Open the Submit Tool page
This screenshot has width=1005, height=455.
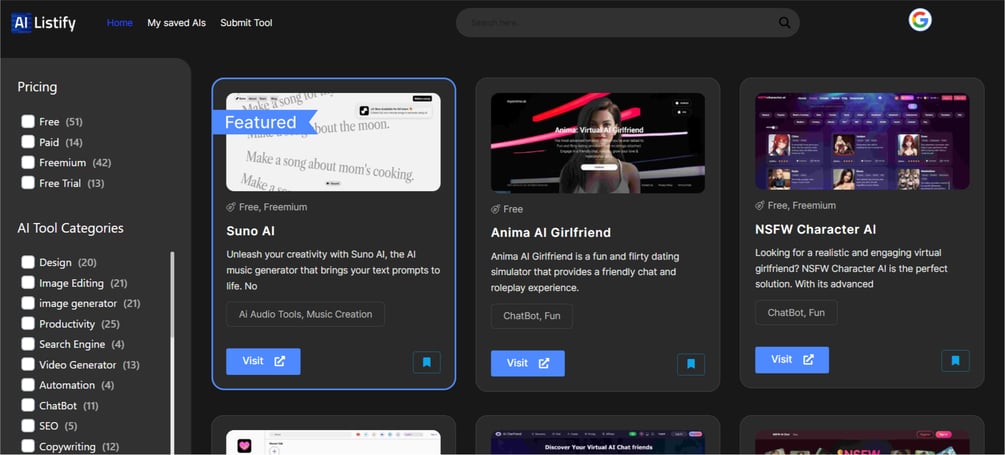coord(246,23)
